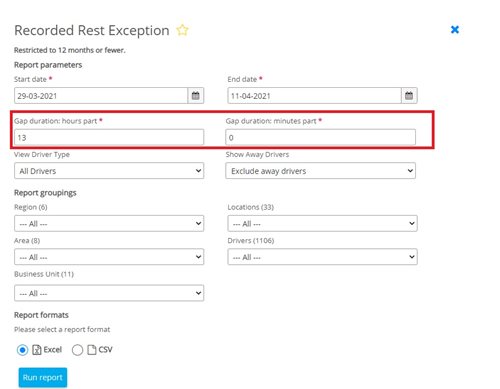
Task: Expand the Locations (33) dropdown
Action: pos(322,224)
